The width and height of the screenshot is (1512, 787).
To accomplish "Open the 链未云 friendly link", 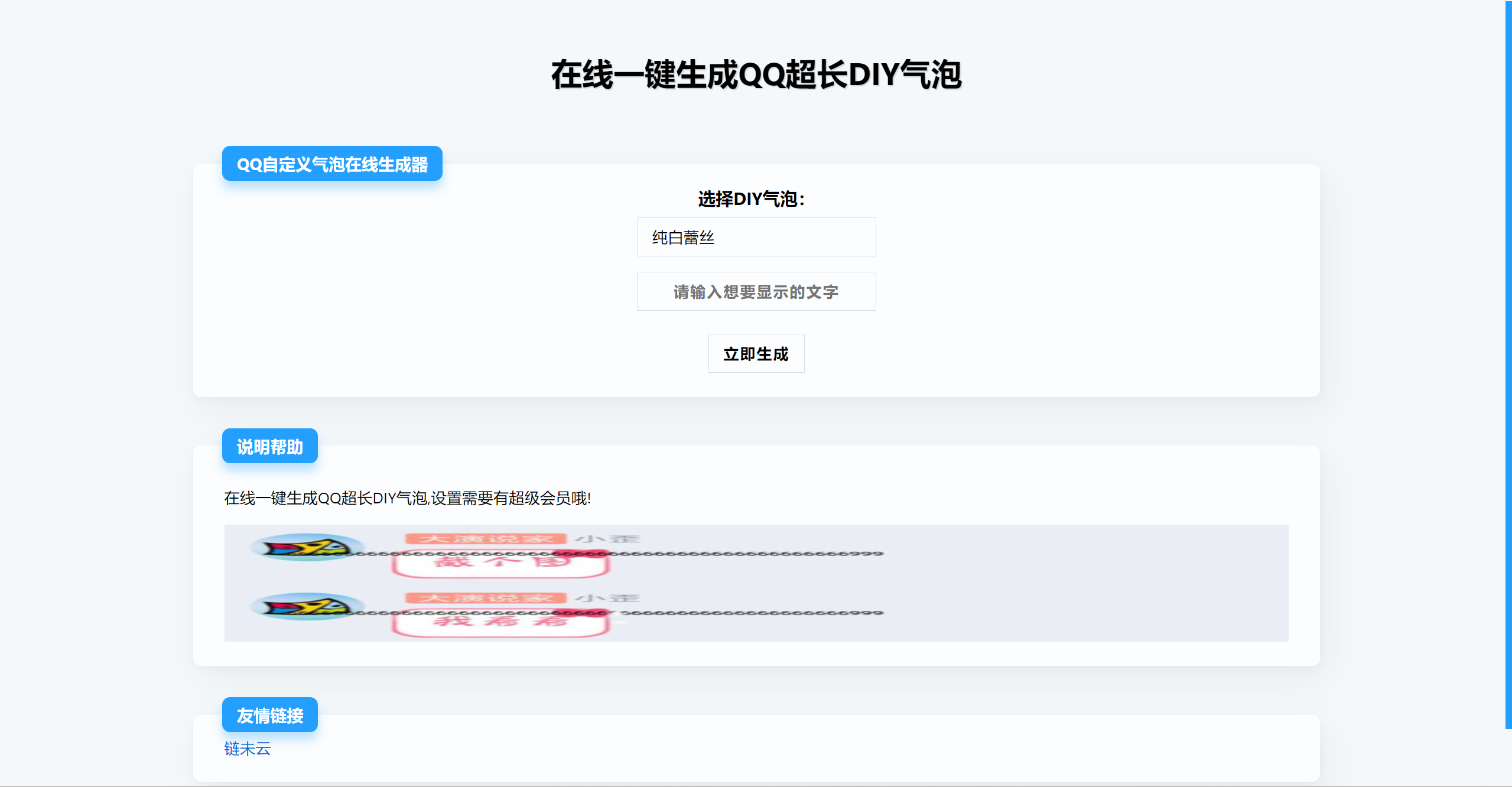I will point(247,749).
